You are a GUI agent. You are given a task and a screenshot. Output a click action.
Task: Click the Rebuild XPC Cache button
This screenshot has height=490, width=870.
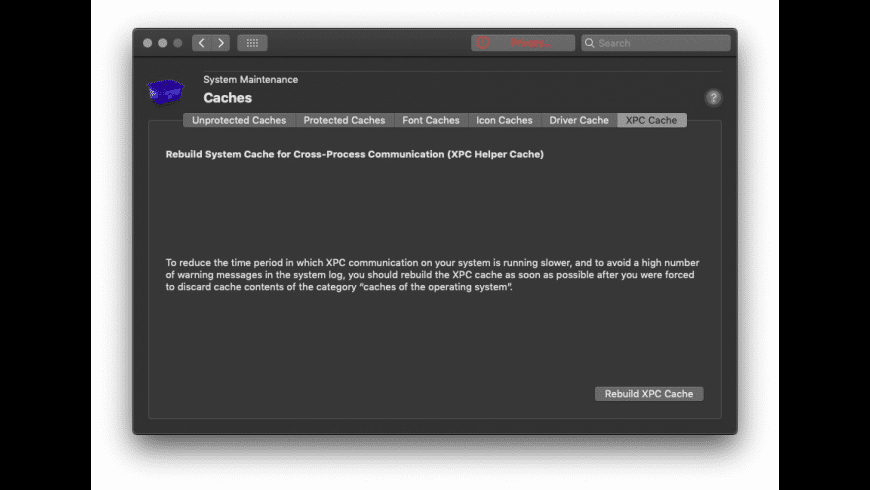coord(649,394)
